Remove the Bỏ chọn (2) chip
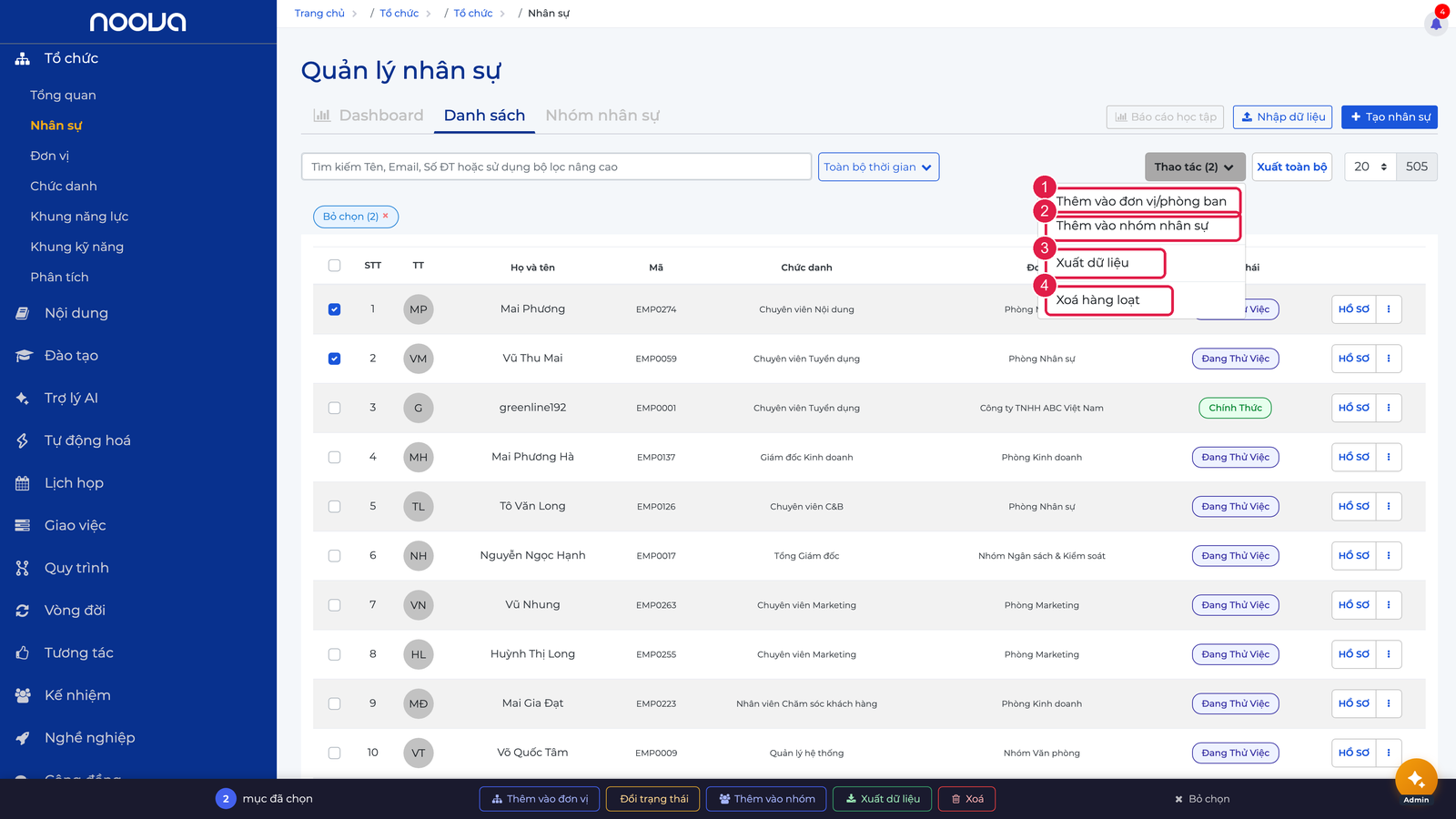Image resolution: width=1456 pixels, height=819 pixels. (385, 216)
